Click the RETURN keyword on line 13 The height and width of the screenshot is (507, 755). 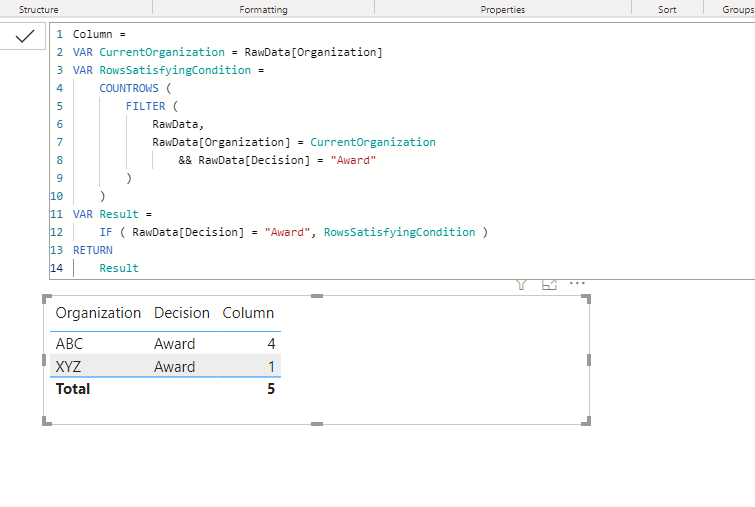[x=92, y=250]
